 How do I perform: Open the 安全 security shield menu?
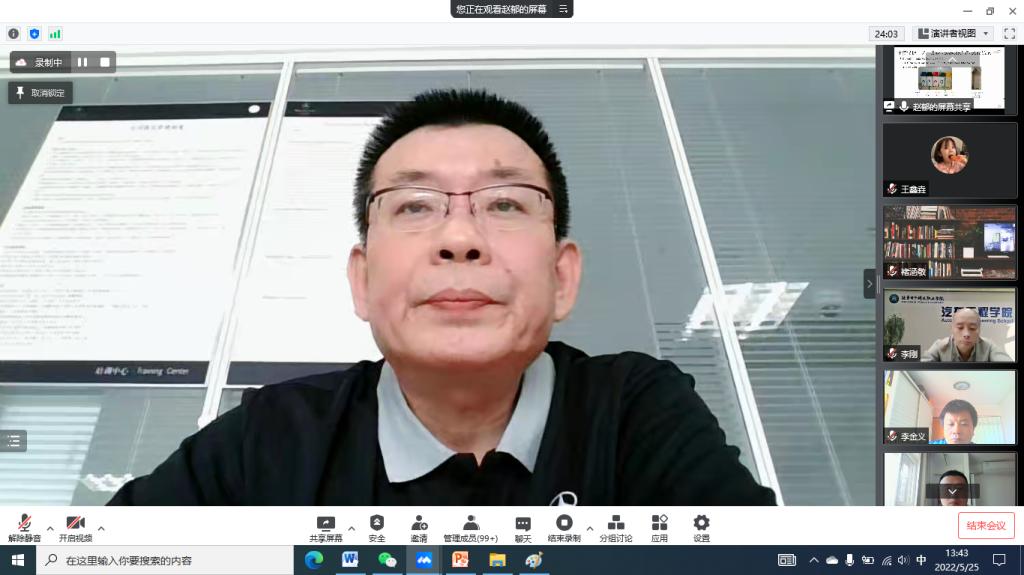click(x=377, y=528)
